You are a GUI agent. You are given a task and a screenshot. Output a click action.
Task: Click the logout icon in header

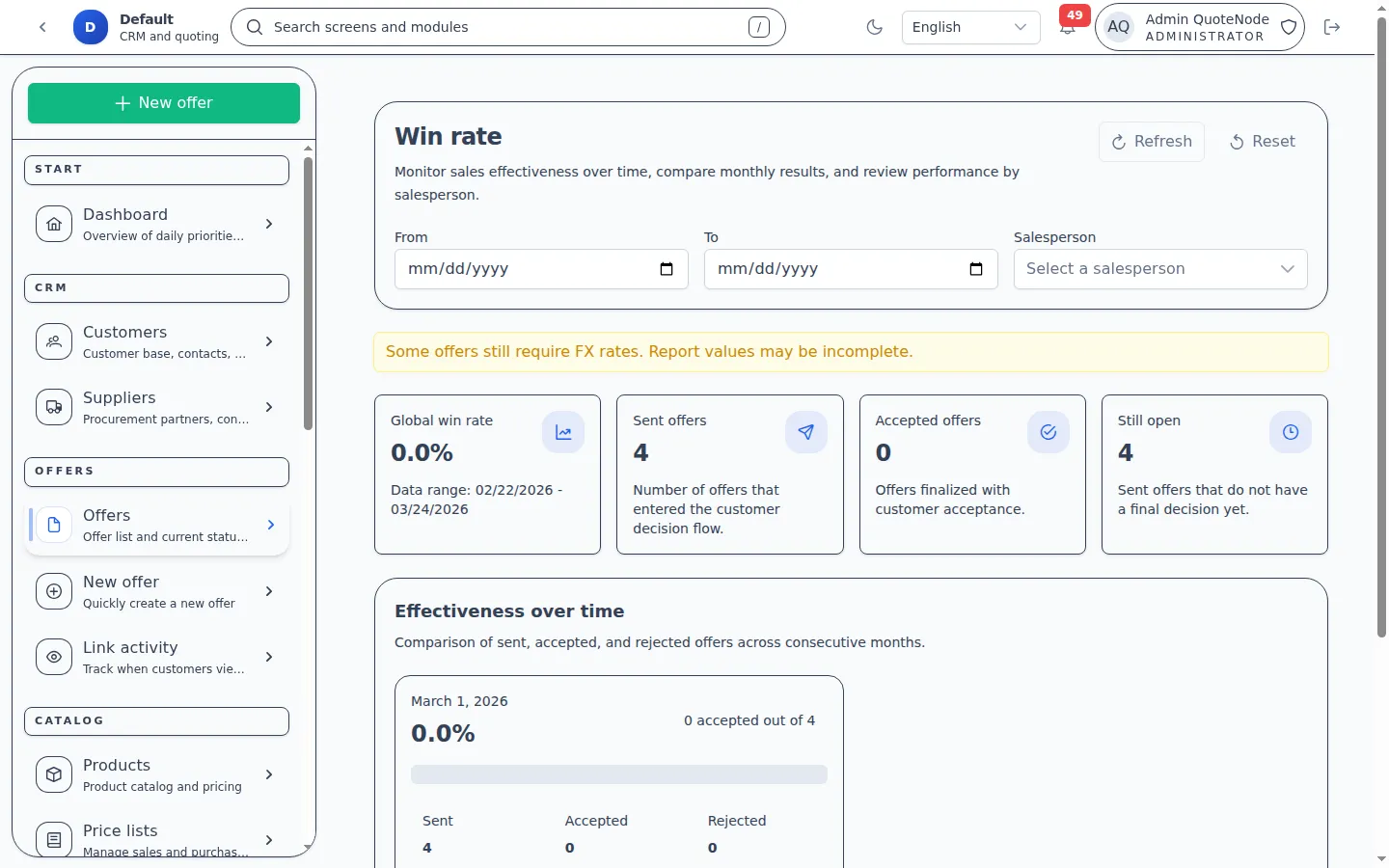pos(1332,27)
